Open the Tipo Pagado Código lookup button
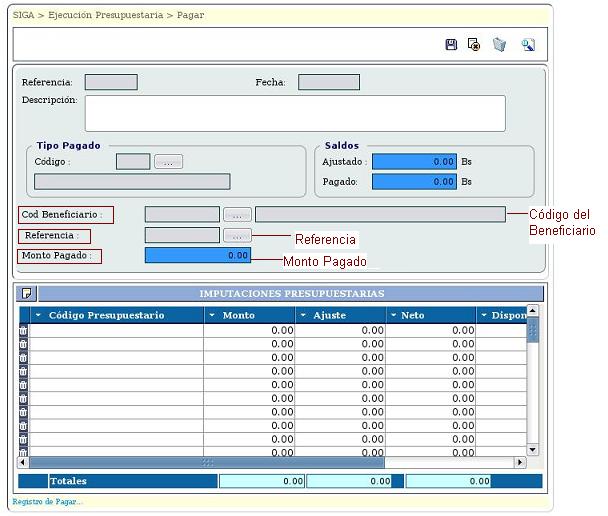 (168, 162)
